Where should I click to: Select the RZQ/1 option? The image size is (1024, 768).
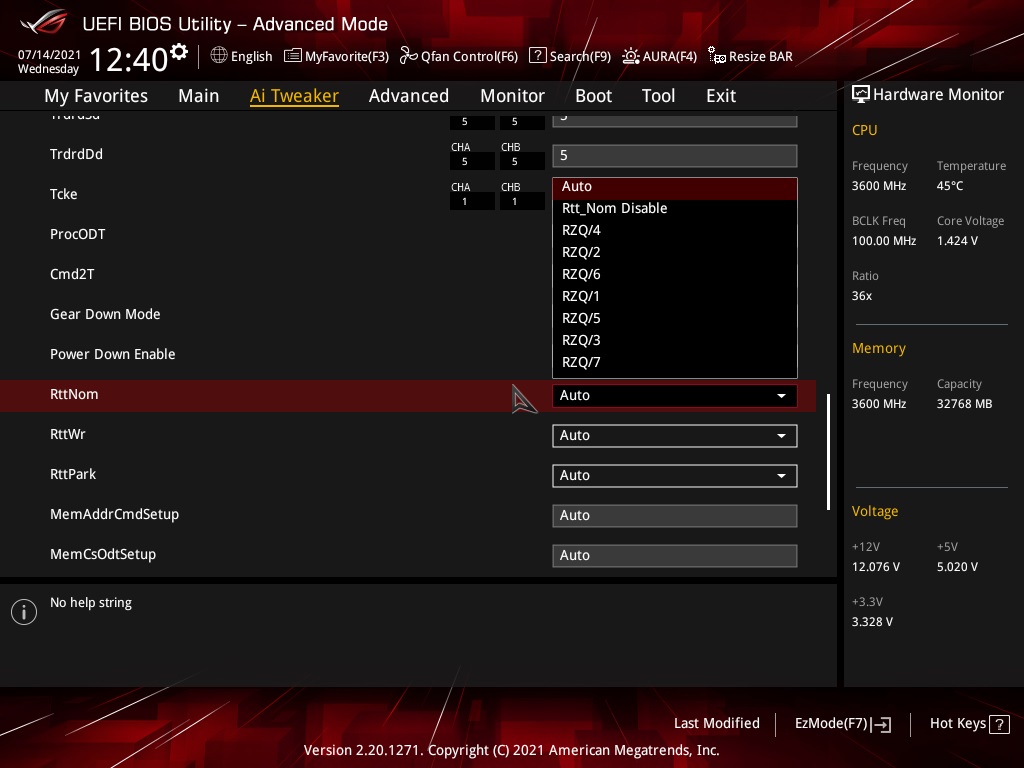point(675,296)
